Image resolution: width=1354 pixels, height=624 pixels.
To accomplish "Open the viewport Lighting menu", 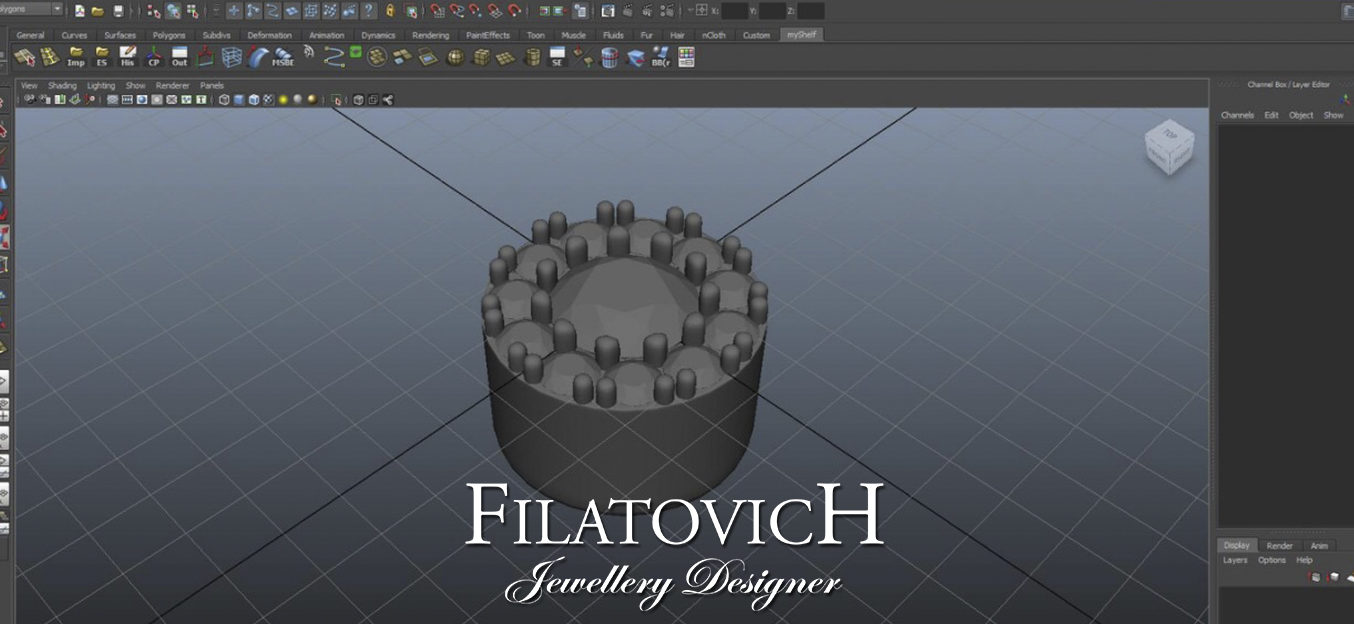I will [x=101, y=86].
